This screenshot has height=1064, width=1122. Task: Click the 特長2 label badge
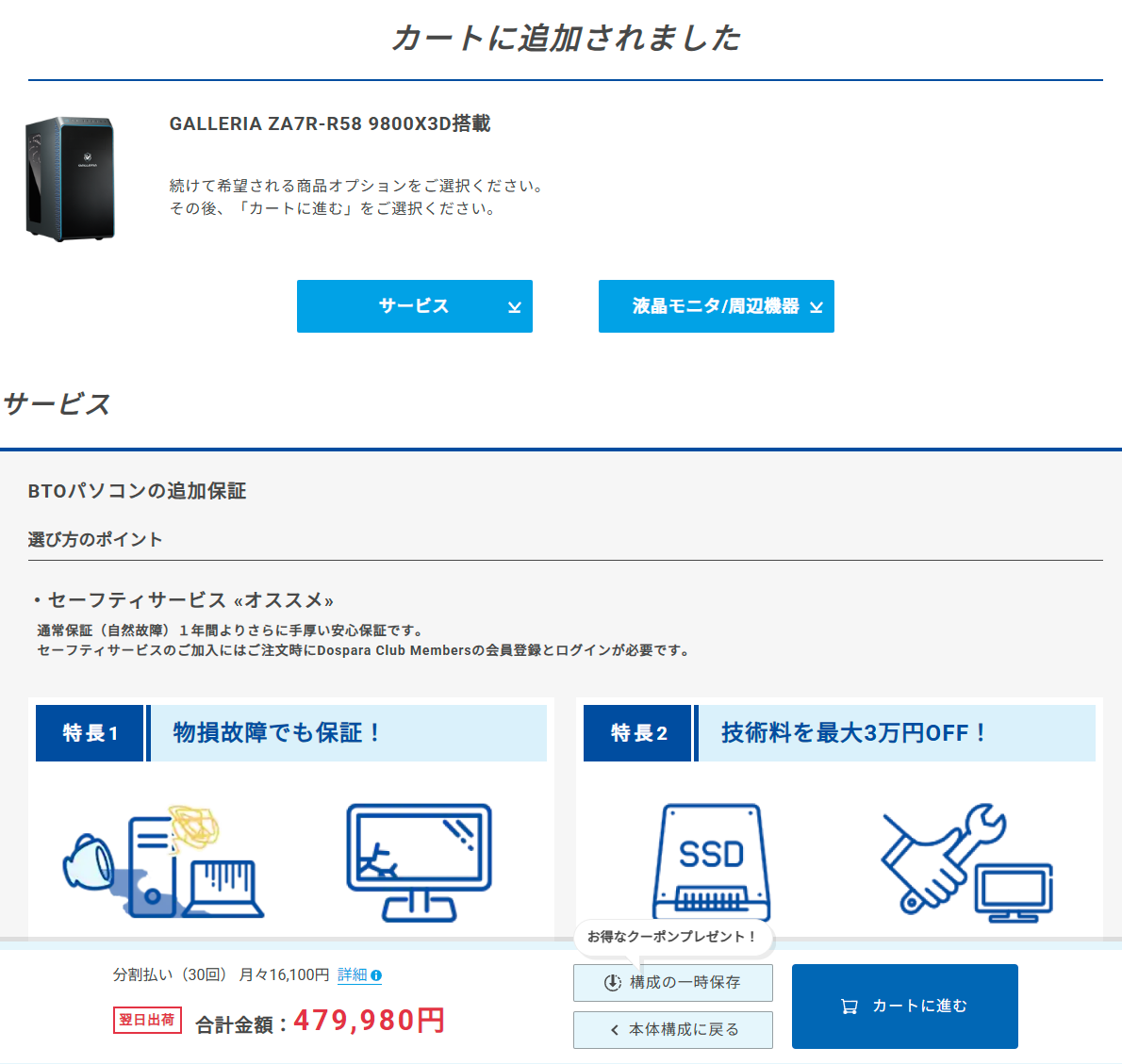pyautogui.click(x=638, y=733)
